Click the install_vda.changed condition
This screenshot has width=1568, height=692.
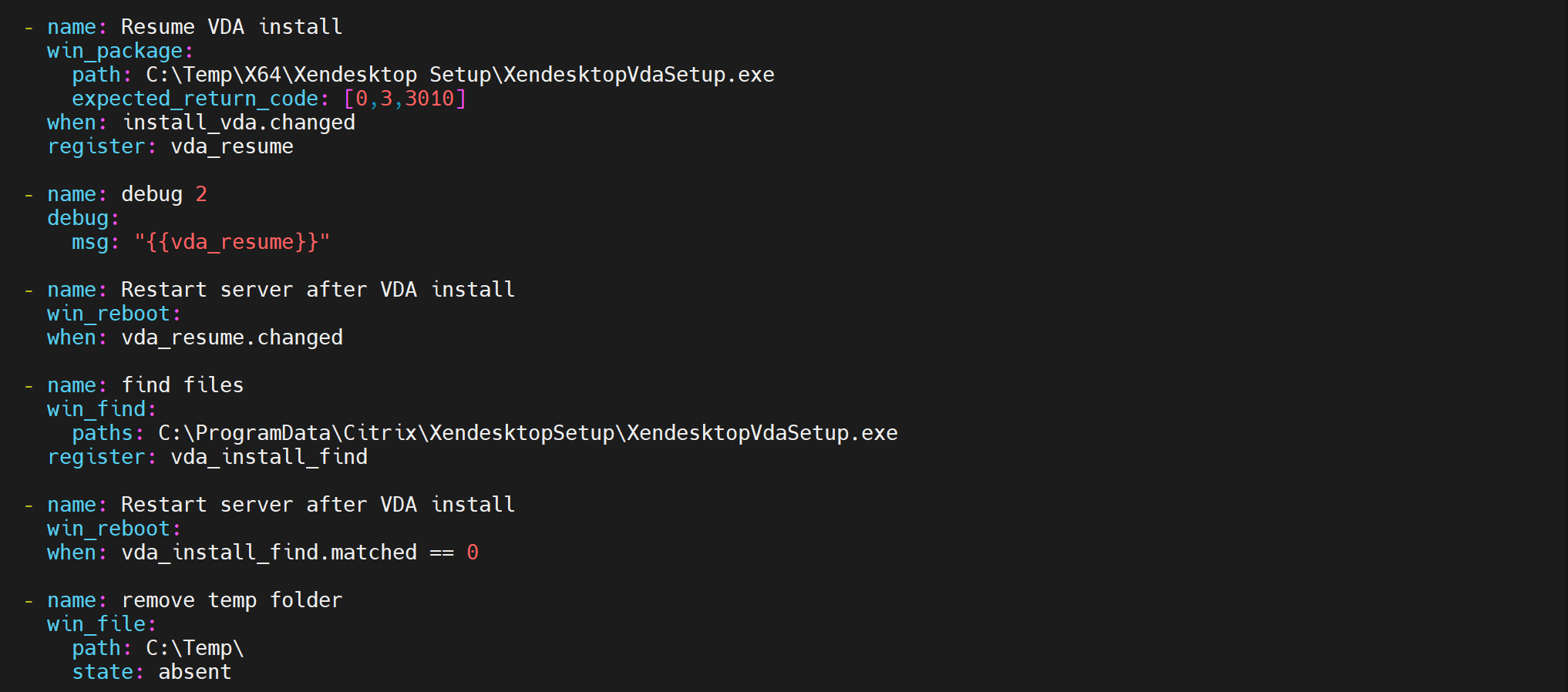tap(239, 123)
